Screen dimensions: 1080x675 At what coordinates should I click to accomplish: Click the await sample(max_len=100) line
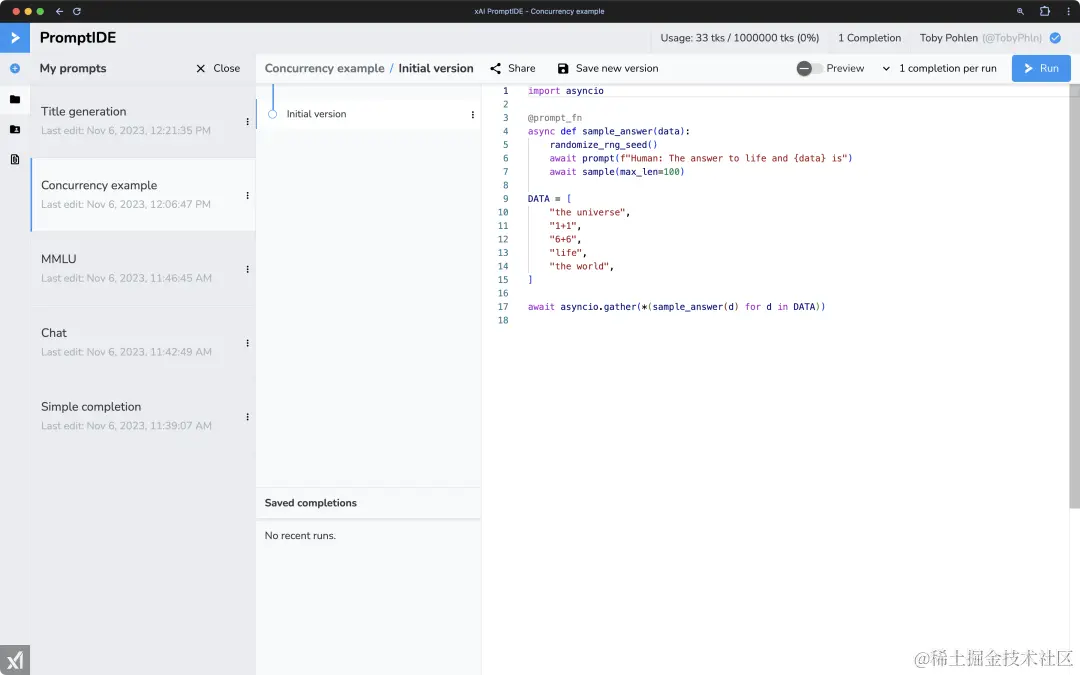click(x=616, y=172)
